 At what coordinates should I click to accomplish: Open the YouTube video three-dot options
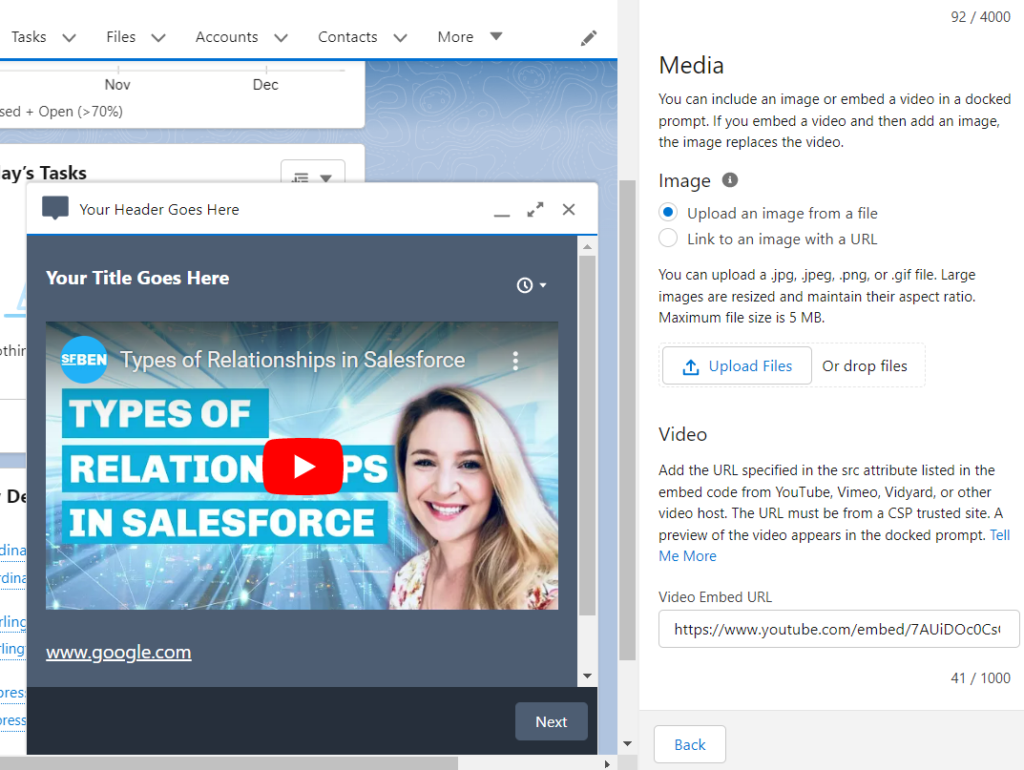pos(515,360)
